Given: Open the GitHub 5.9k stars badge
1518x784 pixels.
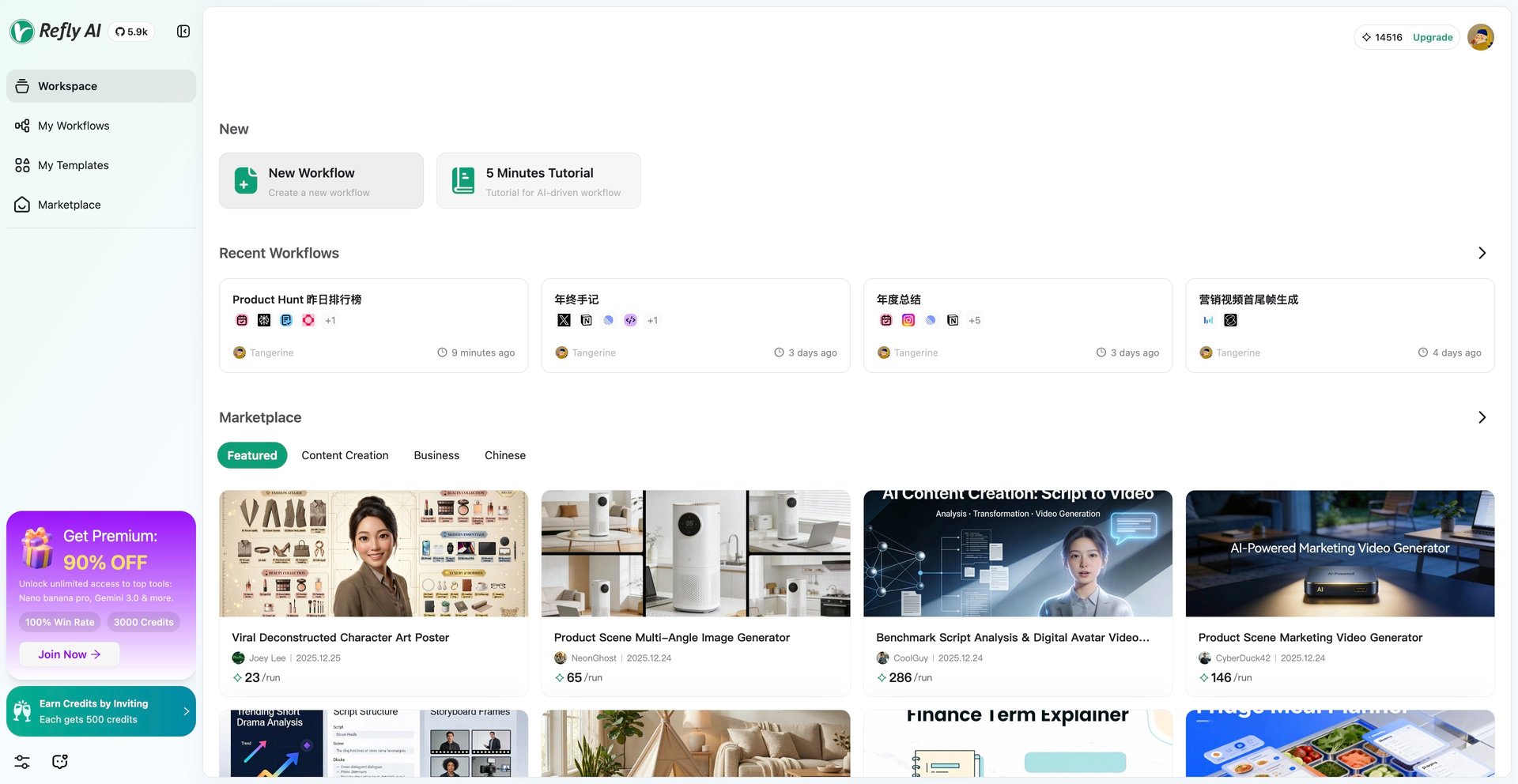Looking at the screenshot, I should [x=131, y=32].
